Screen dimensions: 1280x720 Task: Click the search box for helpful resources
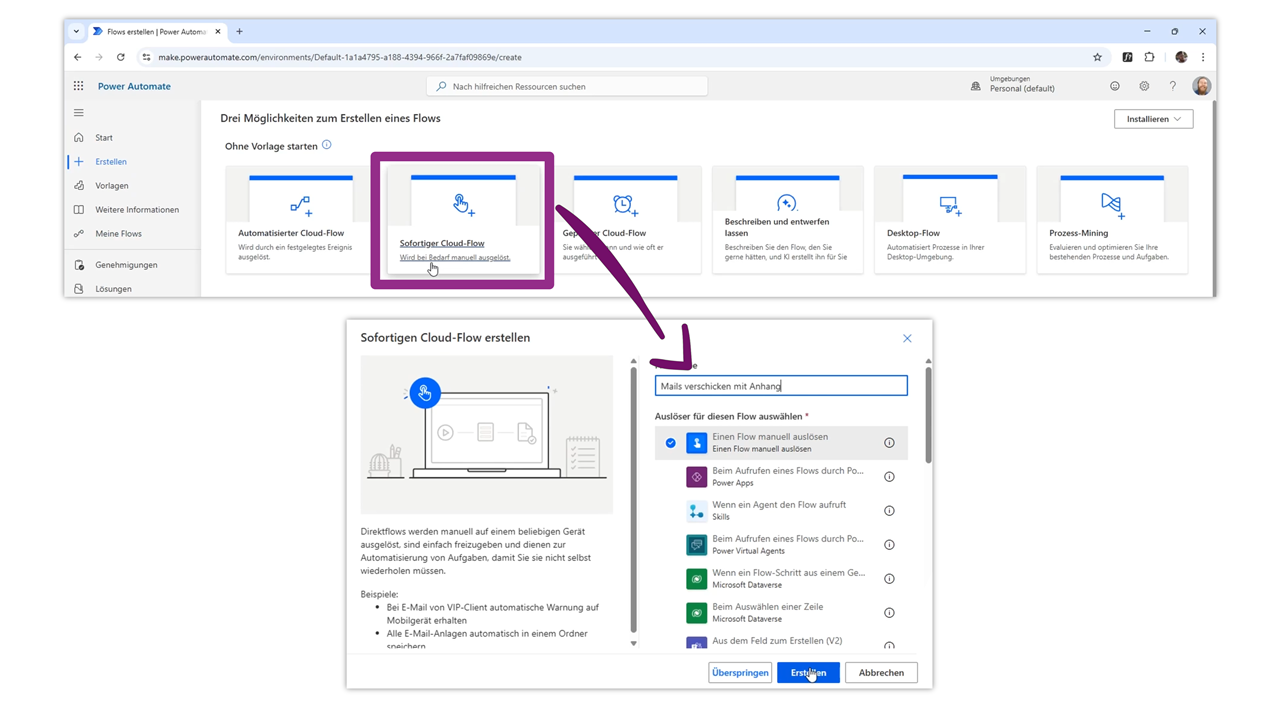tap(567, 87)
